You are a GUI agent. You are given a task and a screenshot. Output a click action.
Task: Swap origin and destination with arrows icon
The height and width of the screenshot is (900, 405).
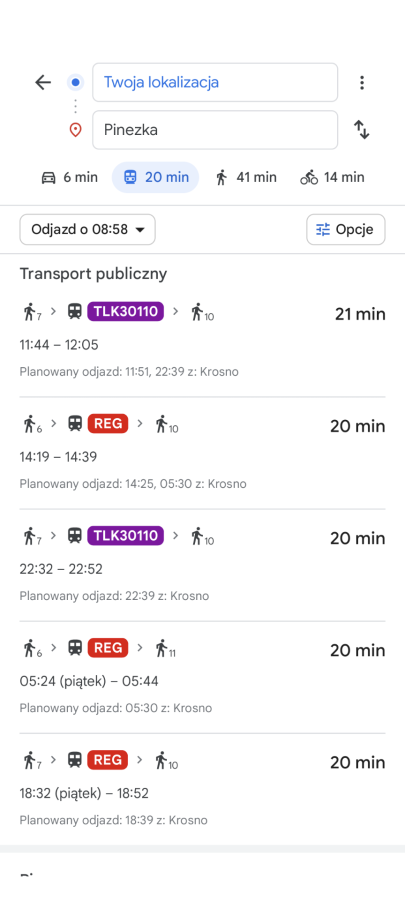pos(361,130)
